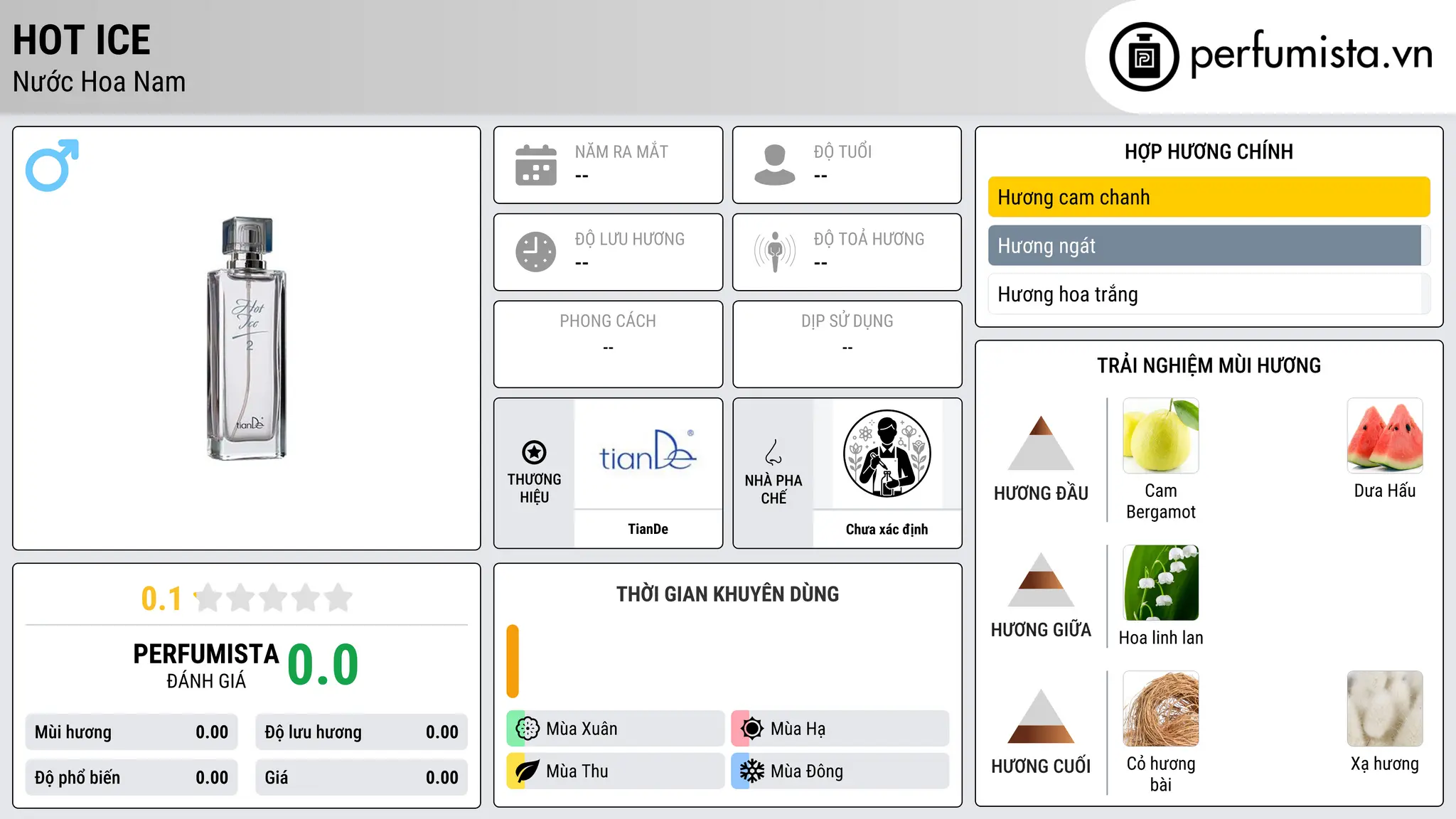Click the Giá 0.00 score row
This screenshot has width=1456, height=819.
[361, 778]
